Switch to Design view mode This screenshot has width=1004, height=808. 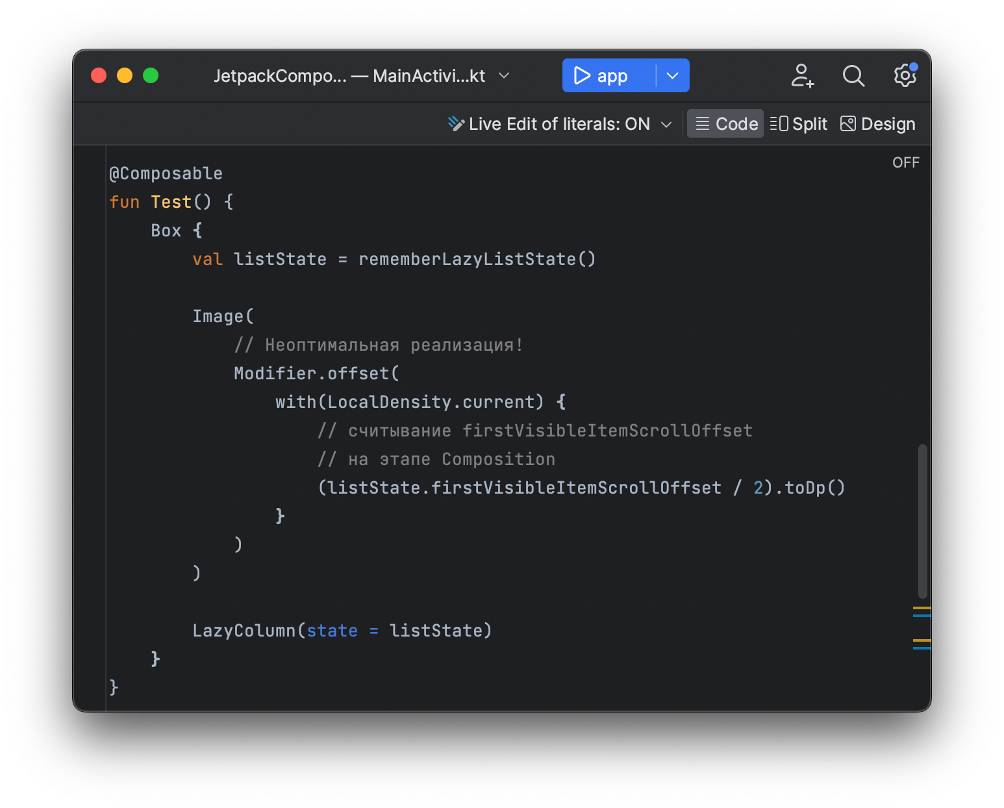[877, 124]
